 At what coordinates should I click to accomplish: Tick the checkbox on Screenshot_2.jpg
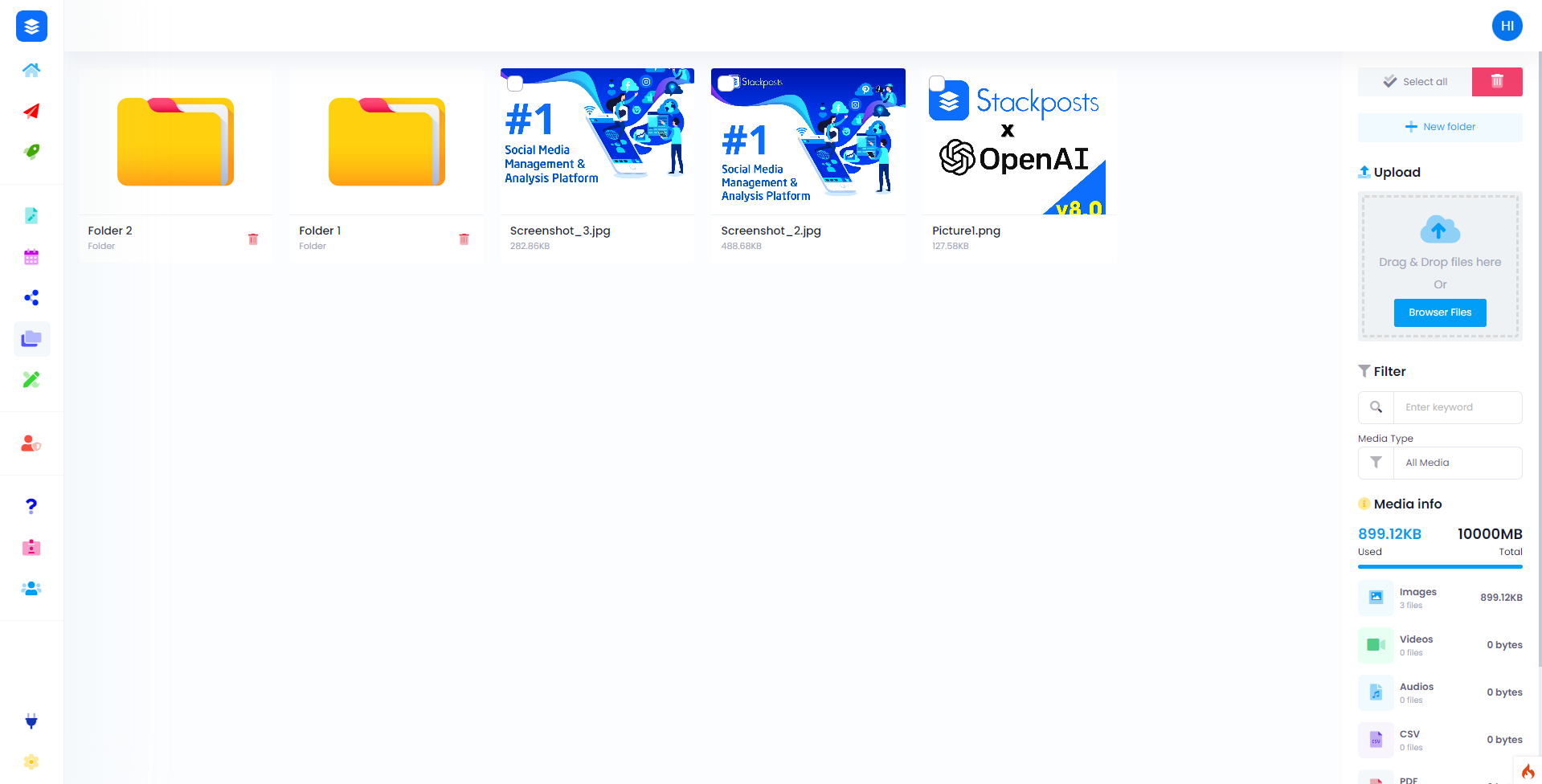[726, 83]
